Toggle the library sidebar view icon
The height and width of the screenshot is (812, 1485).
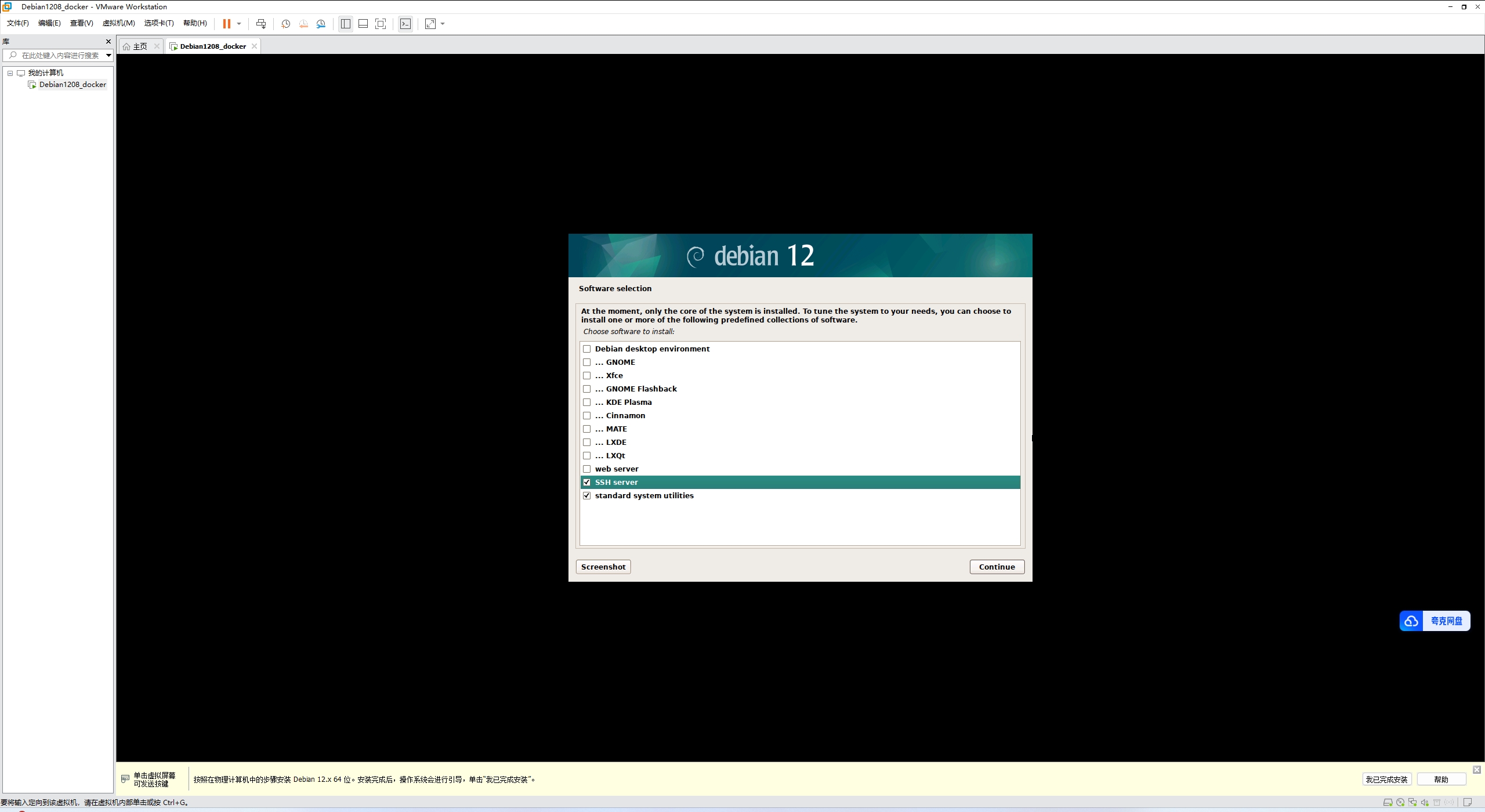(346, 24)
